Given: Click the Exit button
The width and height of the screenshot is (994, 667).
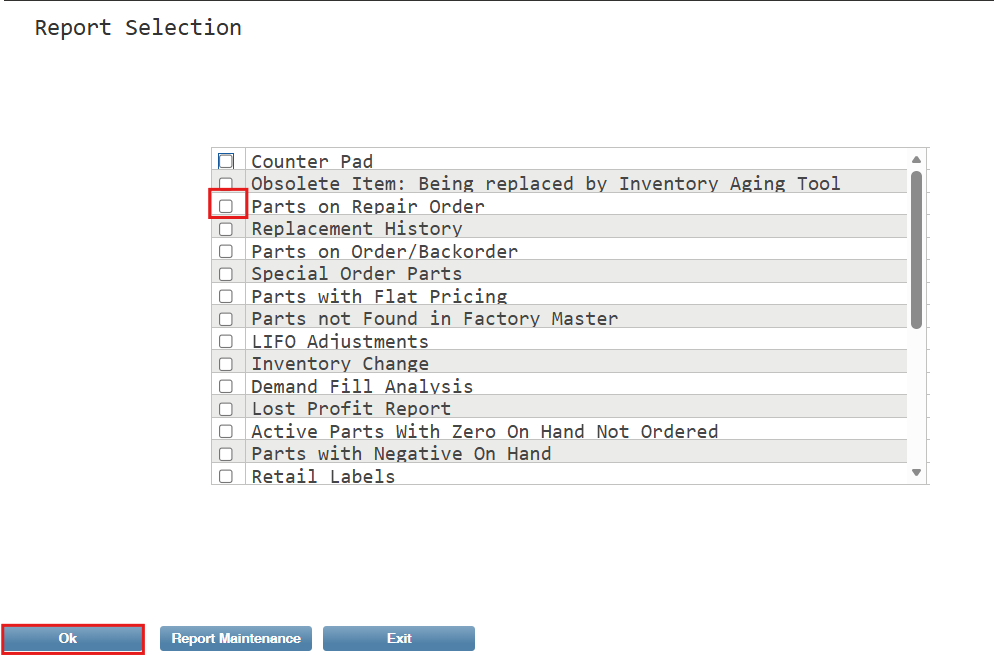Looking at the screenshot, I should click(399, 638).
